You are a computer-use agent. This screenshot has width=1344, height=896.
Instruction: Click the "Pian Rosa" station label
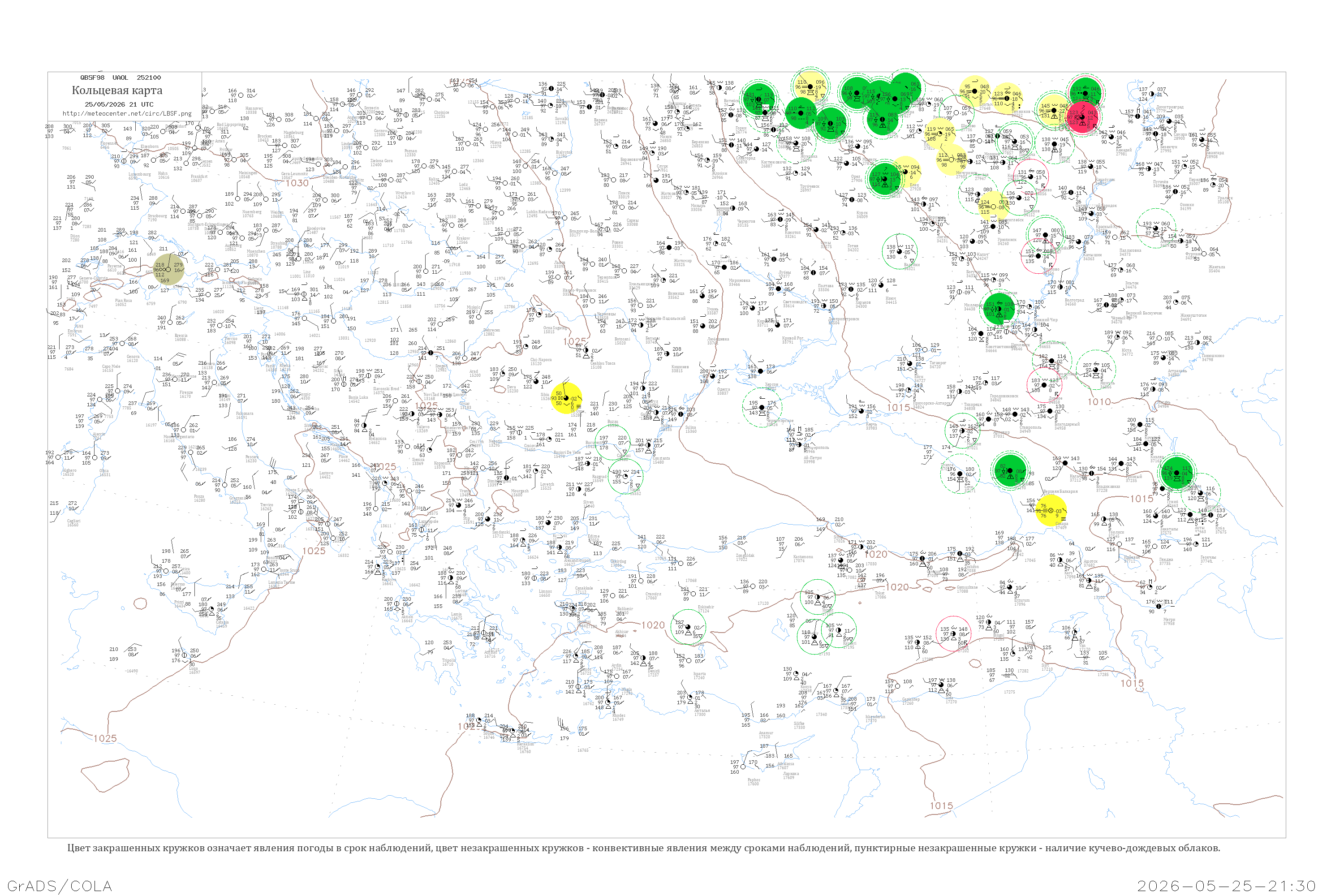pos(124,301)
